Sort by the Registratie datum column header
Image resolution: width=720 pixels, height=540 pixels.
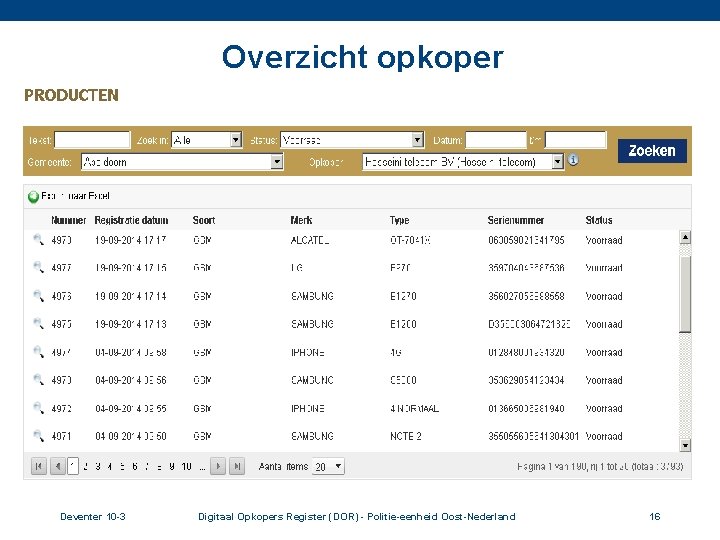click(131, 220)
